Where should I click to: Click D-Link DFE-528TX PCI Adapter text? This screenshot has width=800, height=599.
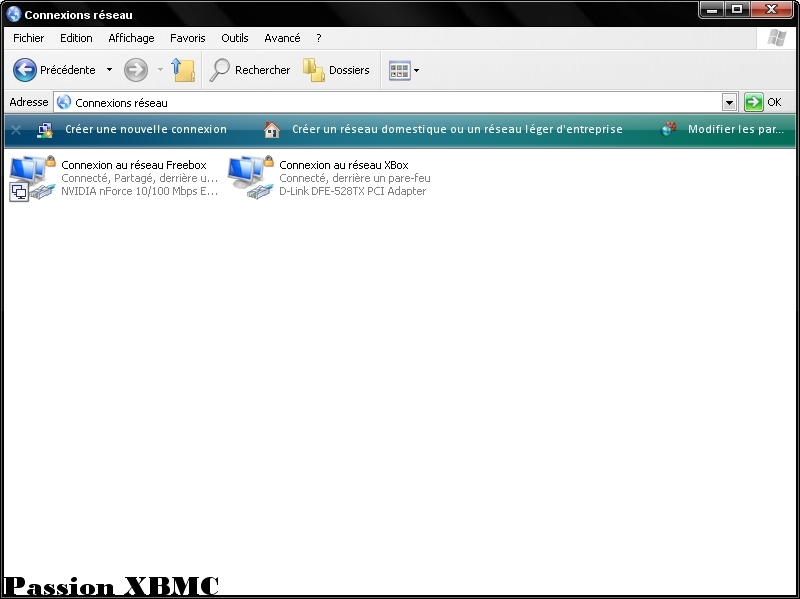point(353,191)
